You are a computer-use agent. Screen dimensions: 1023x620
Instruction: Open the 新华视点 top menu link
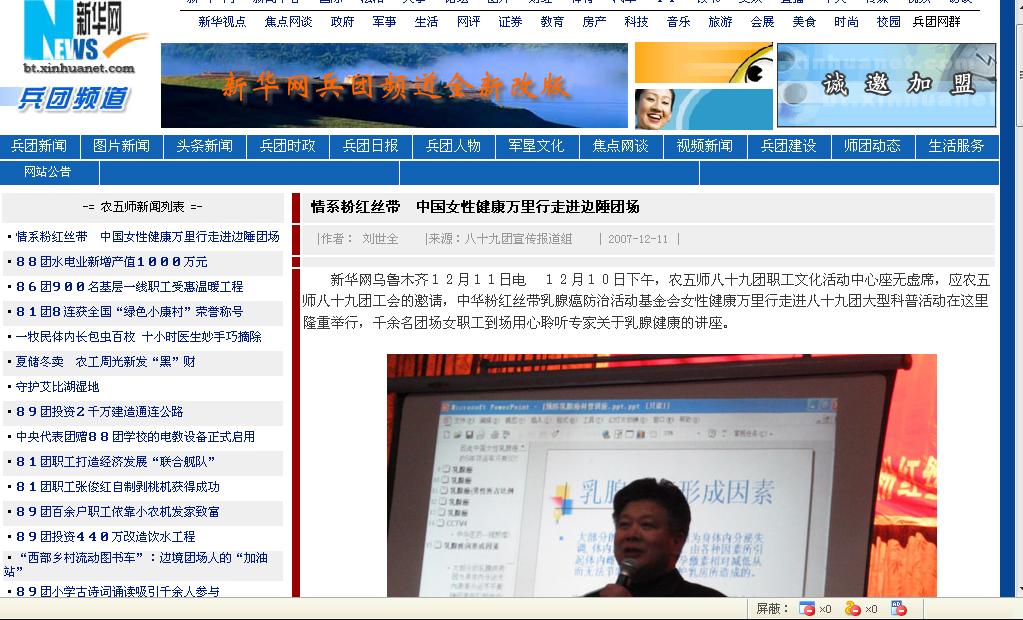222,22
